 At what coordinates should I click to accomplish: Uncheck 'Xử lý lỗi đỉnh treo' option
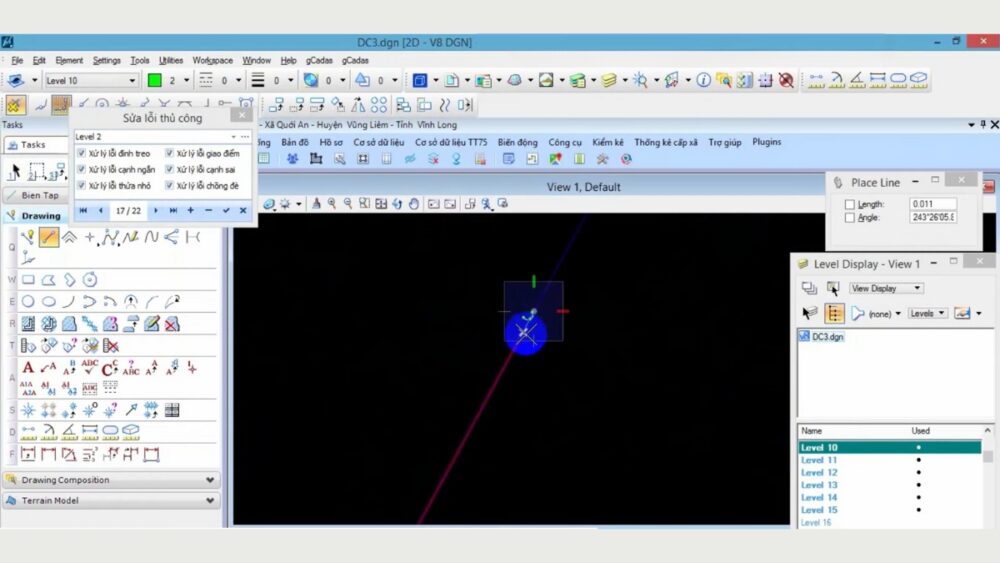(82, 153)
